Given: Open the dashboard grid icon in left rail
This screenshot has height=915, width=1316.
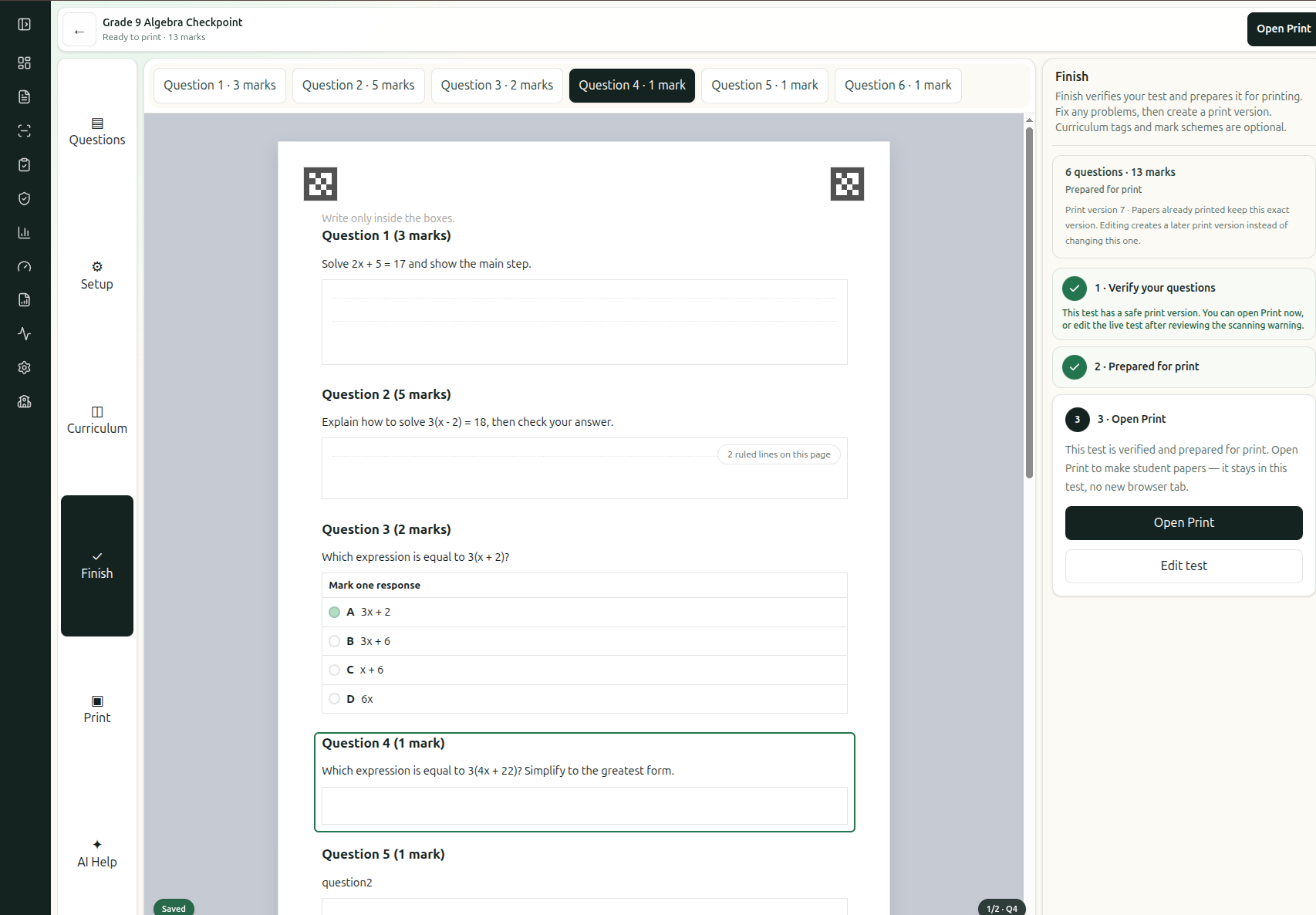Looking at the screenshot, I should point(25,62).
